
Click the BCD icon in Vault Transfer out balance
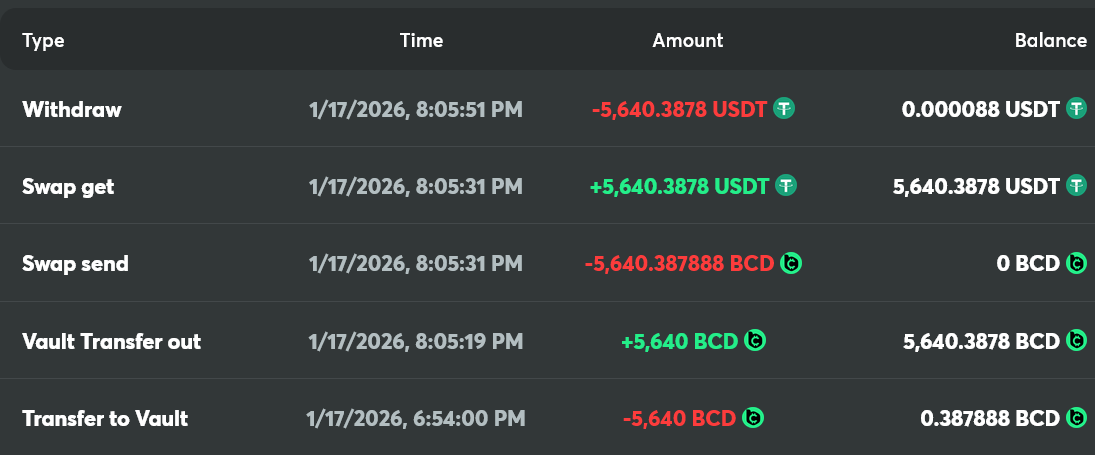pos(1076,341)
